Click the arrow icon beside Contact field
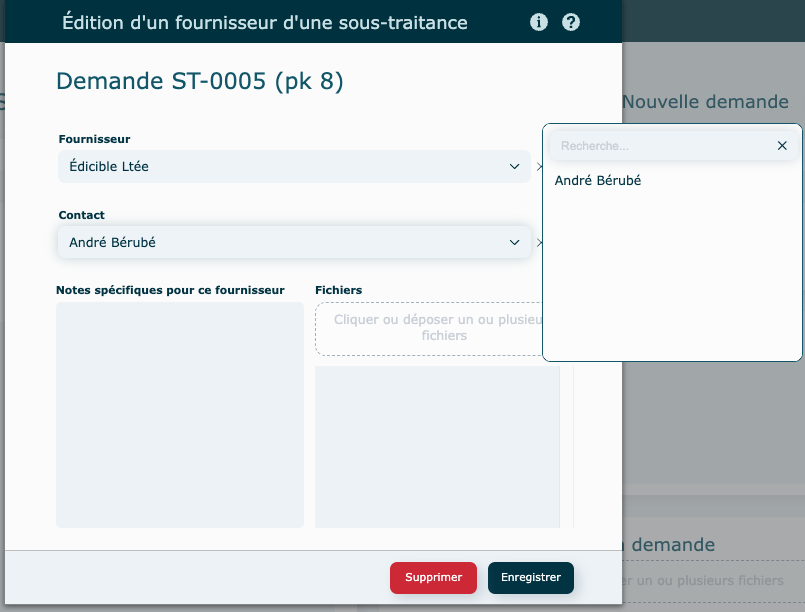Screen dimensions: 805x612 [x=540, y=242]
